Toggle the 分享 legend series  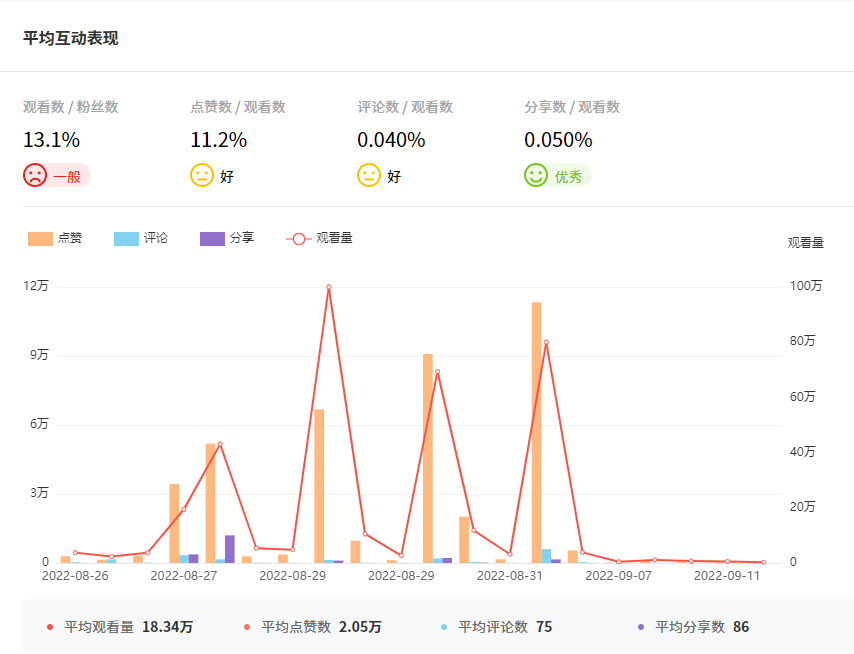coord(227,238)
